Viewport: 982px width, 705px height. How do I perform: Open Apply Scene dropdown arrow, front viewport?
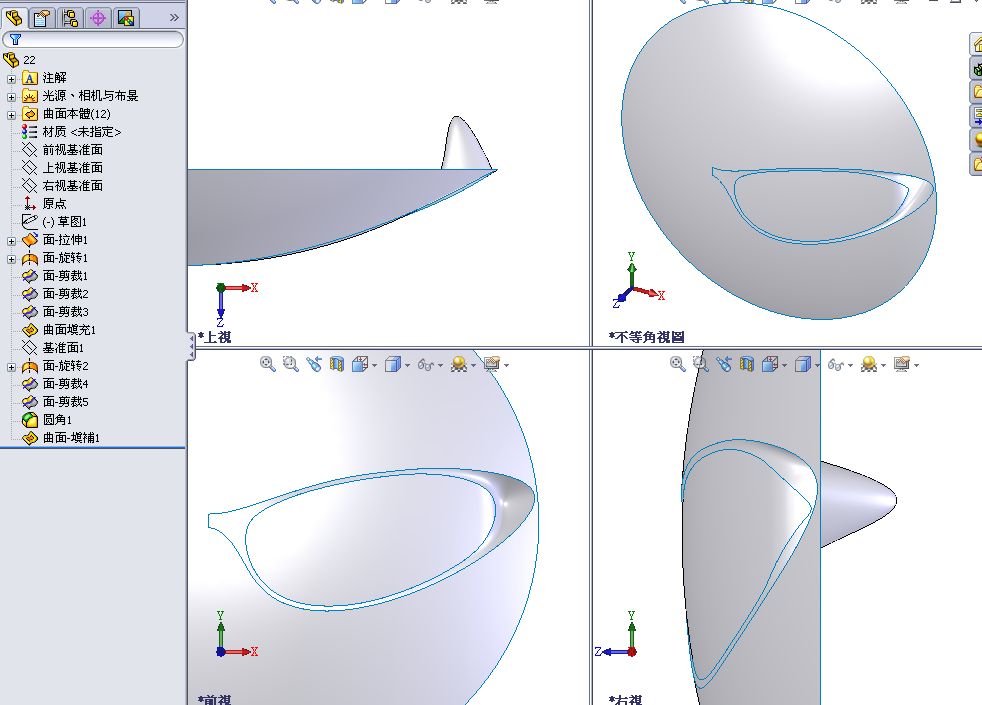[473, 366]
